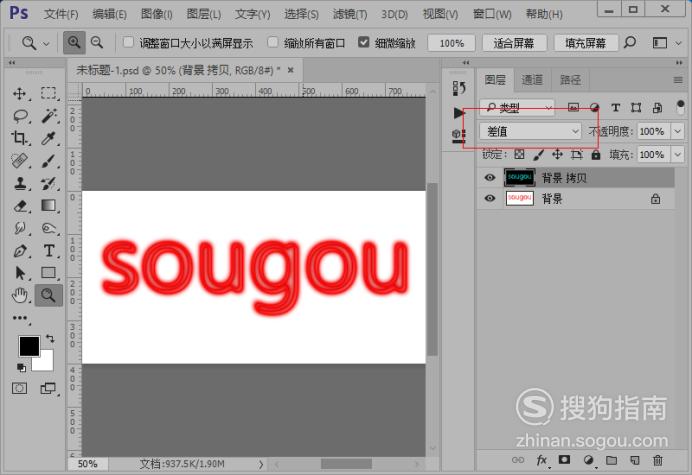Enable Resize Windows to Fit checkbox
The image size is (692, 475).
(128, 42)
